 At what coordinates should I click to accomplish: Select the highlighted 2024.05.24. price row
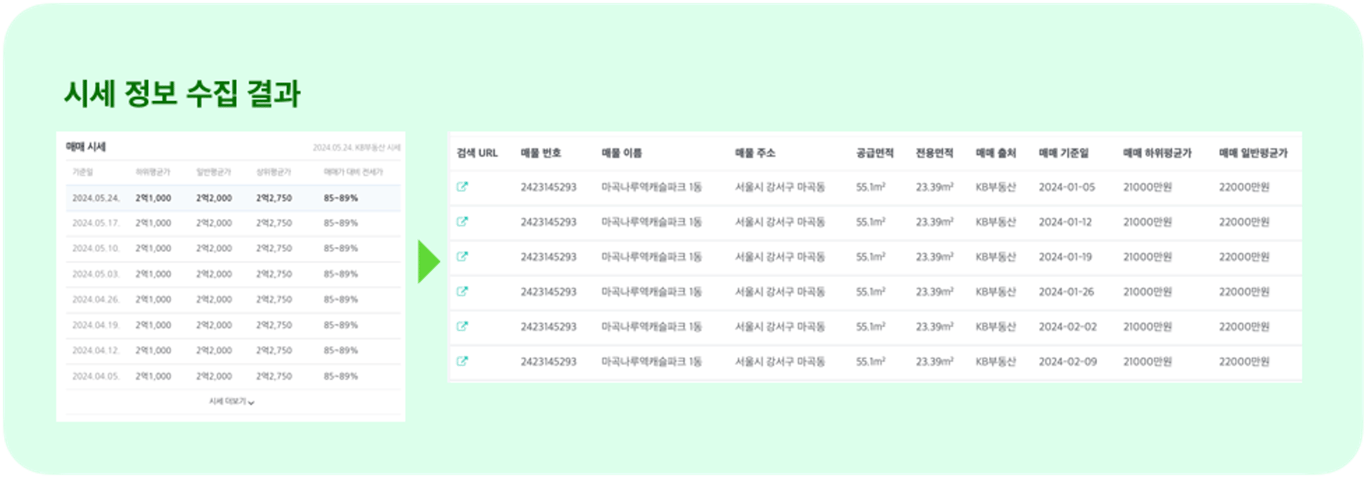[233, 198]
